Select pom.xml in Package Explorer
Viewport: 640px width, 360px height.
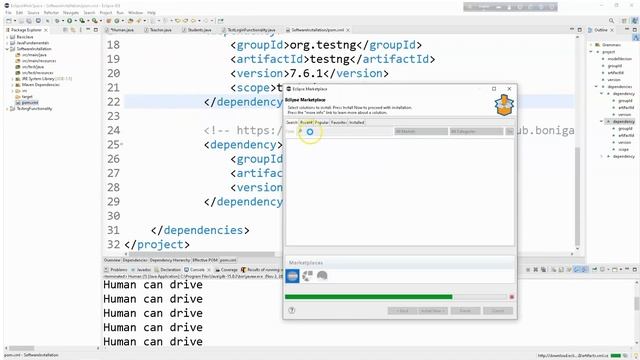pyautogui.click(x=30, y=102)
